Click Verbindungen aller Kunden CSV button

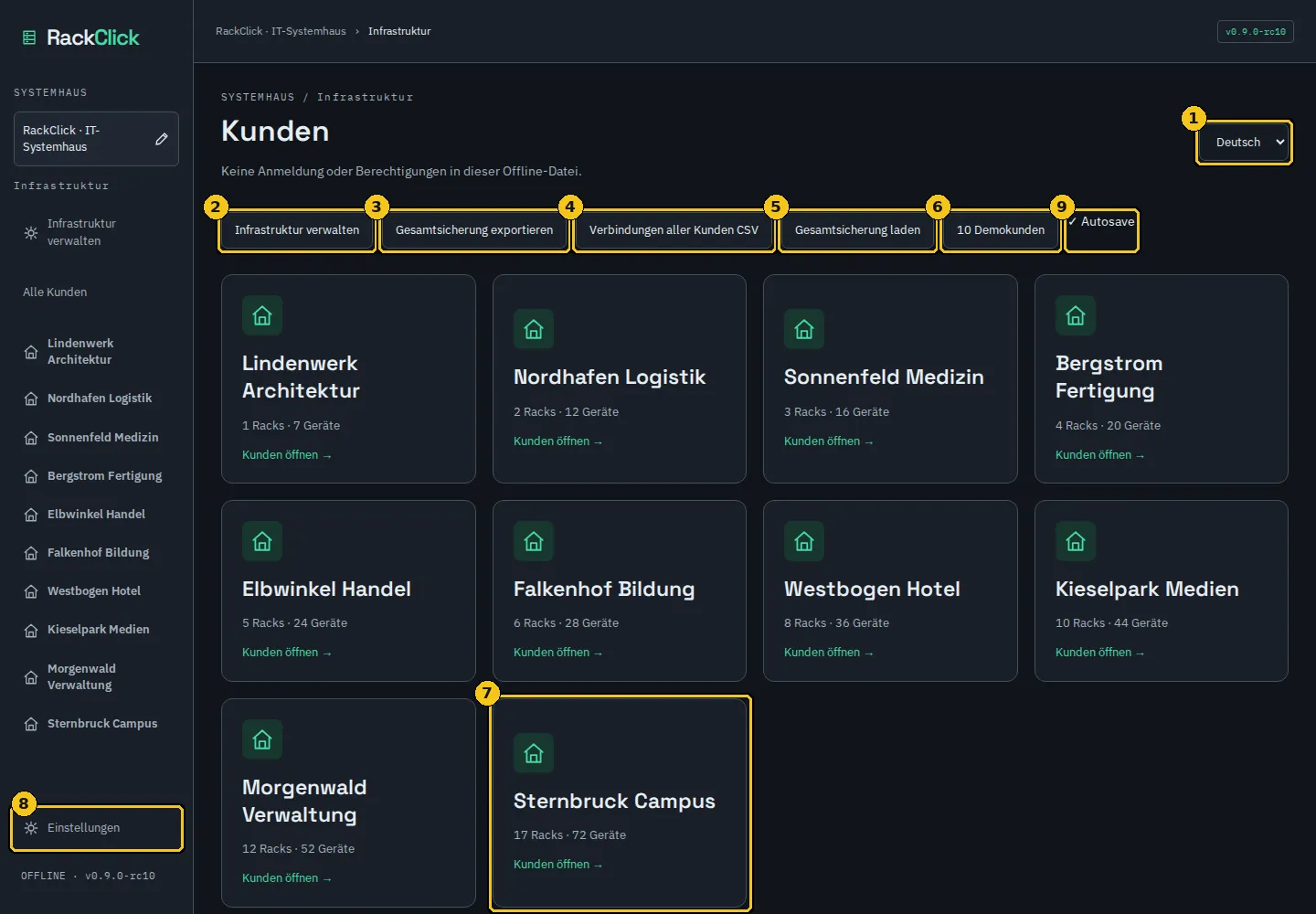(x=674, y=230)
